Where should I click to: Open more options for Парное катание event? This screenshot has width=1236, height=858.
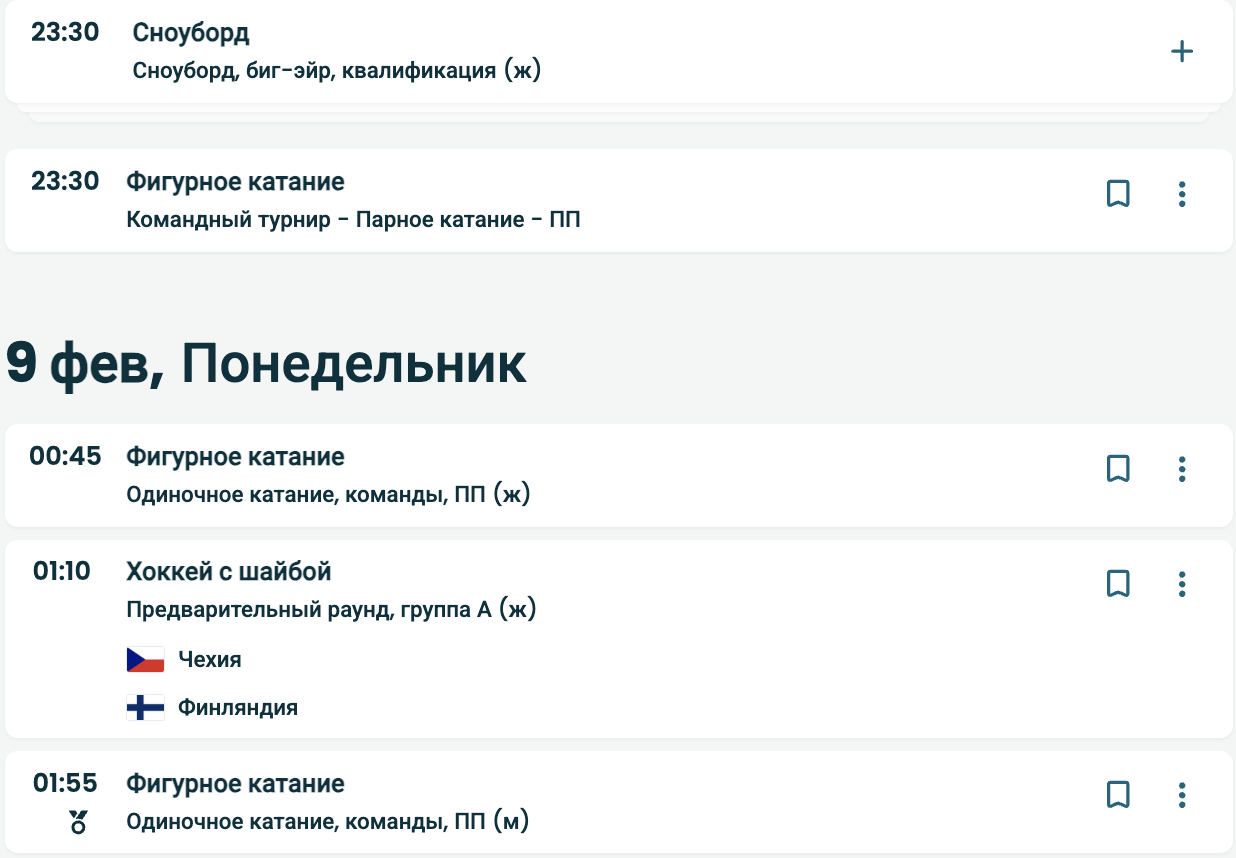[x=1182, y=194]
